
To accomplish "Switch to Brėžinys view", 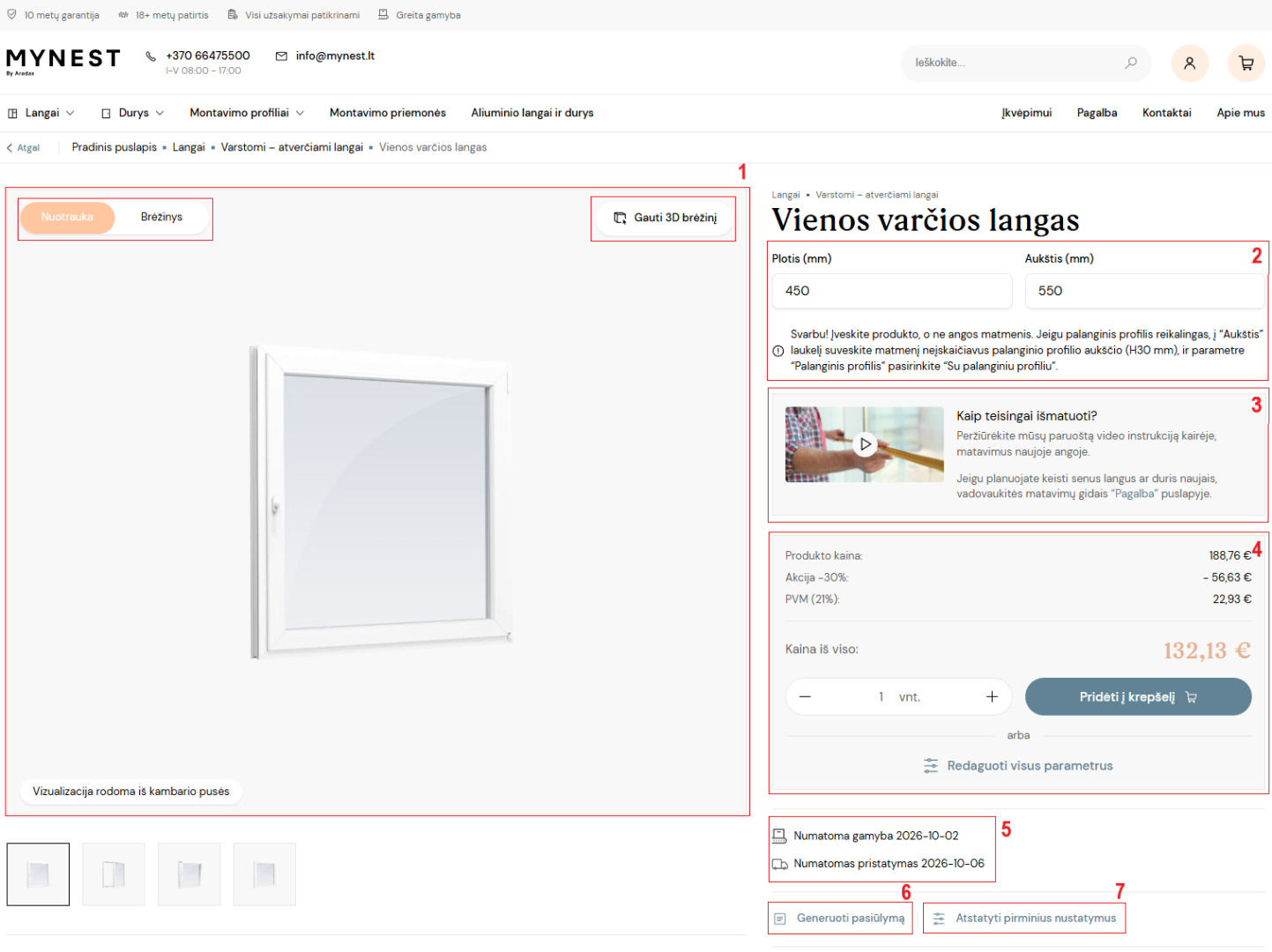I will pyautogui.click(x=161, y=218).
